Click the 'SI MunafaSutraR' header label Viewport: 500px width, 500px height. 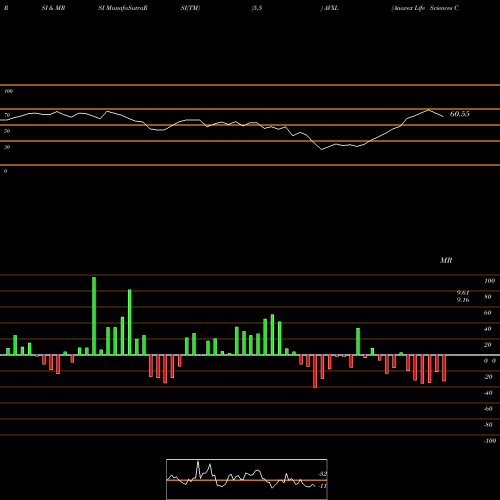point(123,8)
